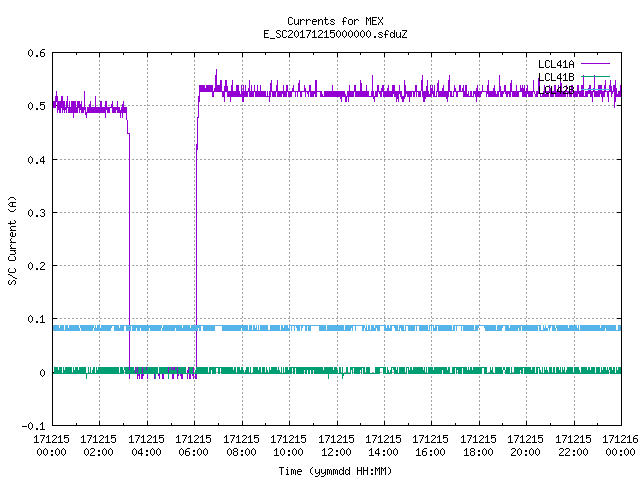Click the 171215 20:00 x-axis tick label
The image size is (640, 480).
(525, 445)
